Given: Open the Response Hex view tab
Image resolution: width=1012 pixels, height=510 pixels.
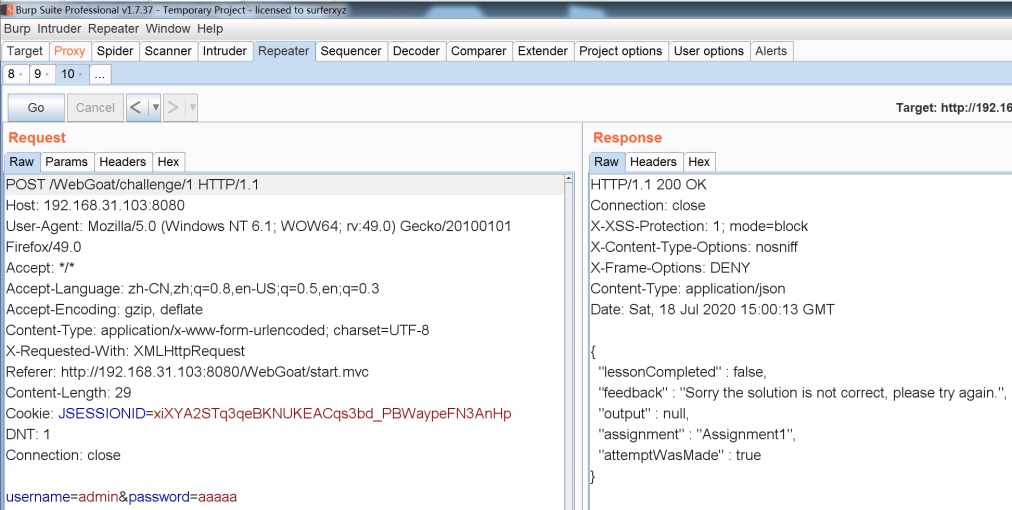Looking at the screenshot, I should tap(699, 161).
